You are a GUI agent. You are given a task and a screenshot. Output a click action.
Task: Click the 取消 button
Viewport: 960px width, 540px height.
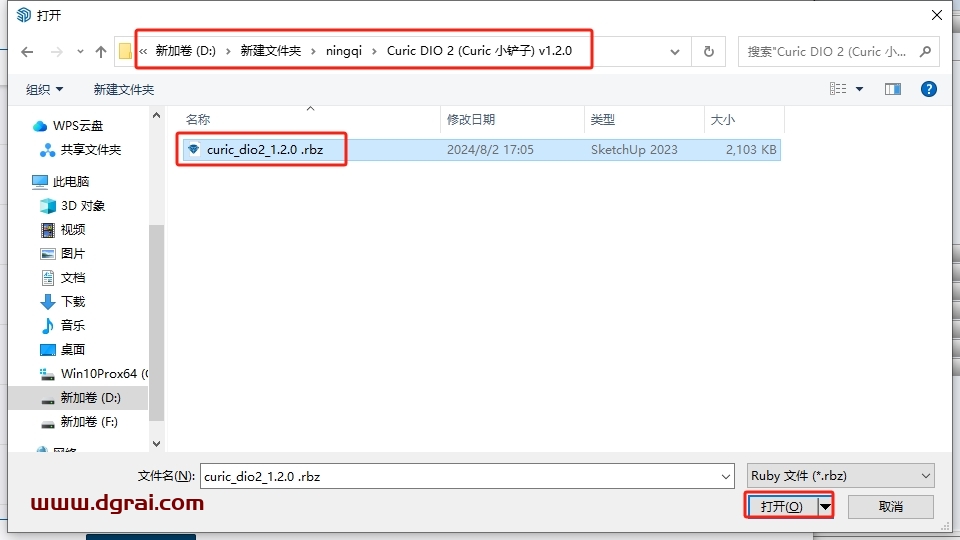click(891, 506)
